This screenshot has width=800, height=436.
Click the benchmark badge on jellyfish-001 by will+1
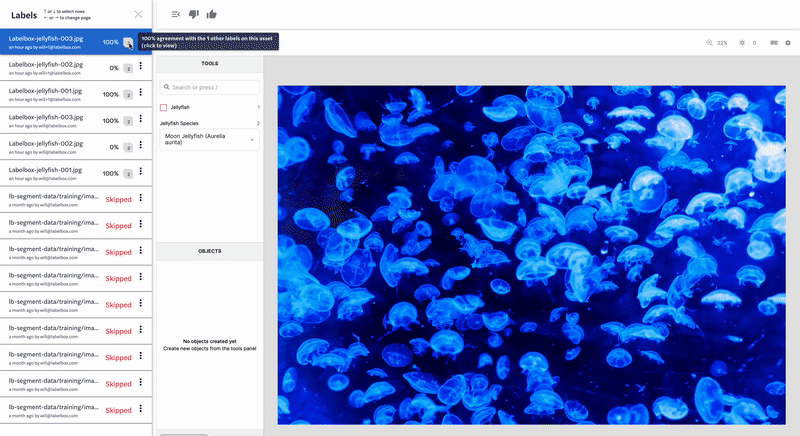coord(128,95)
